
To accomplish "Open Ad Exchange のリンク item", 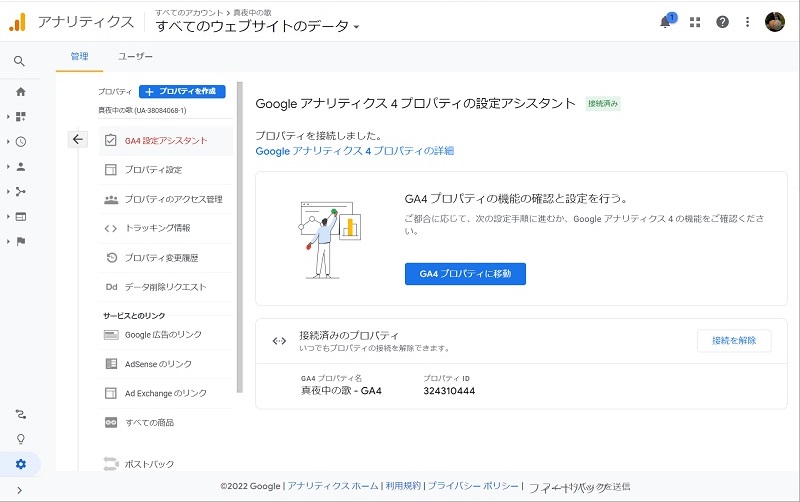I will 166,393.
